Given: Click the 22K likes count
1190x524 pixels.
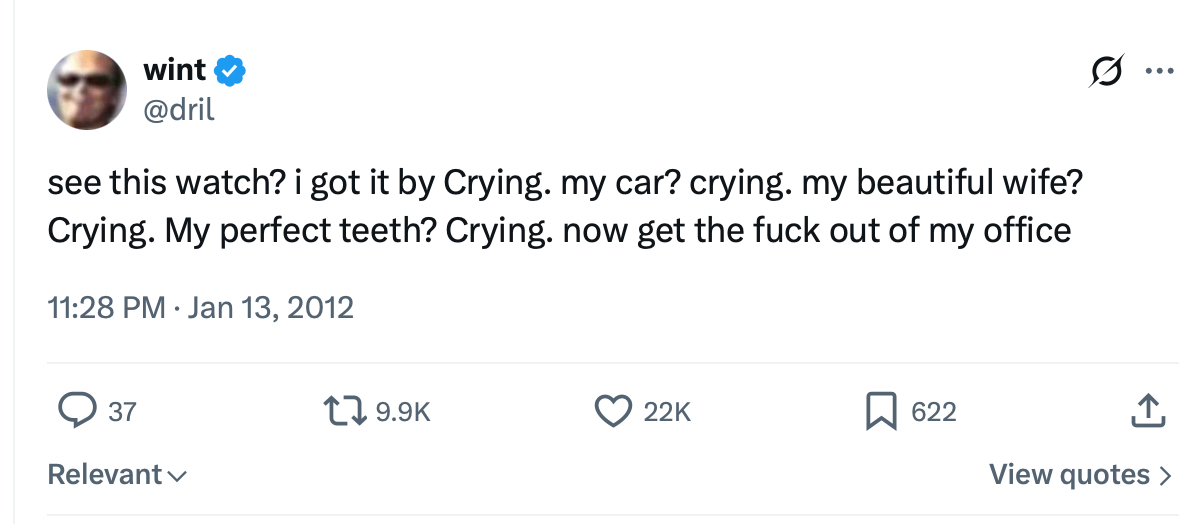Looking at the screenshot, I should (667, 411).
